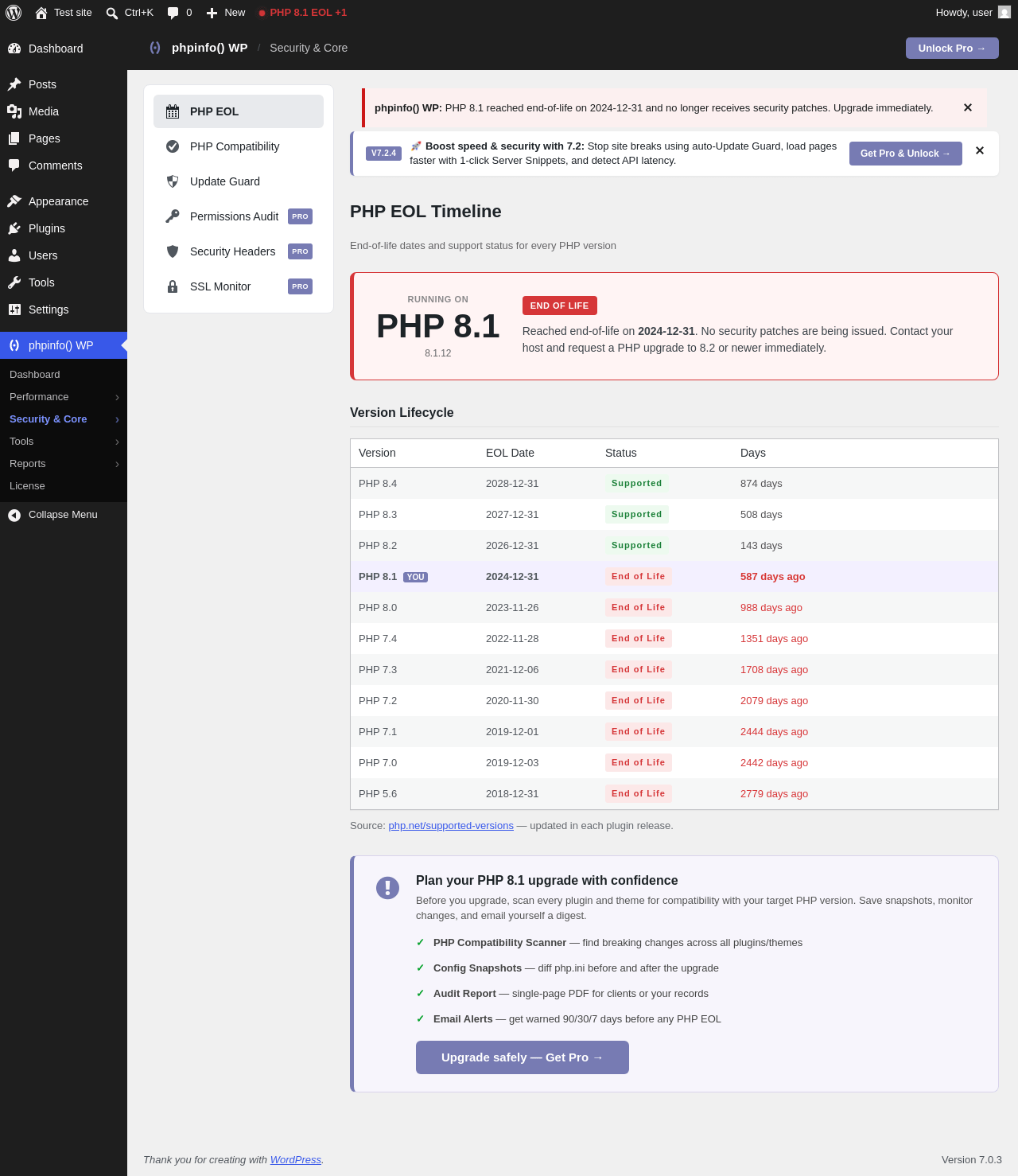Click V7.2.4 version badge
The image size is (1018, 1176).
[383, 154]
